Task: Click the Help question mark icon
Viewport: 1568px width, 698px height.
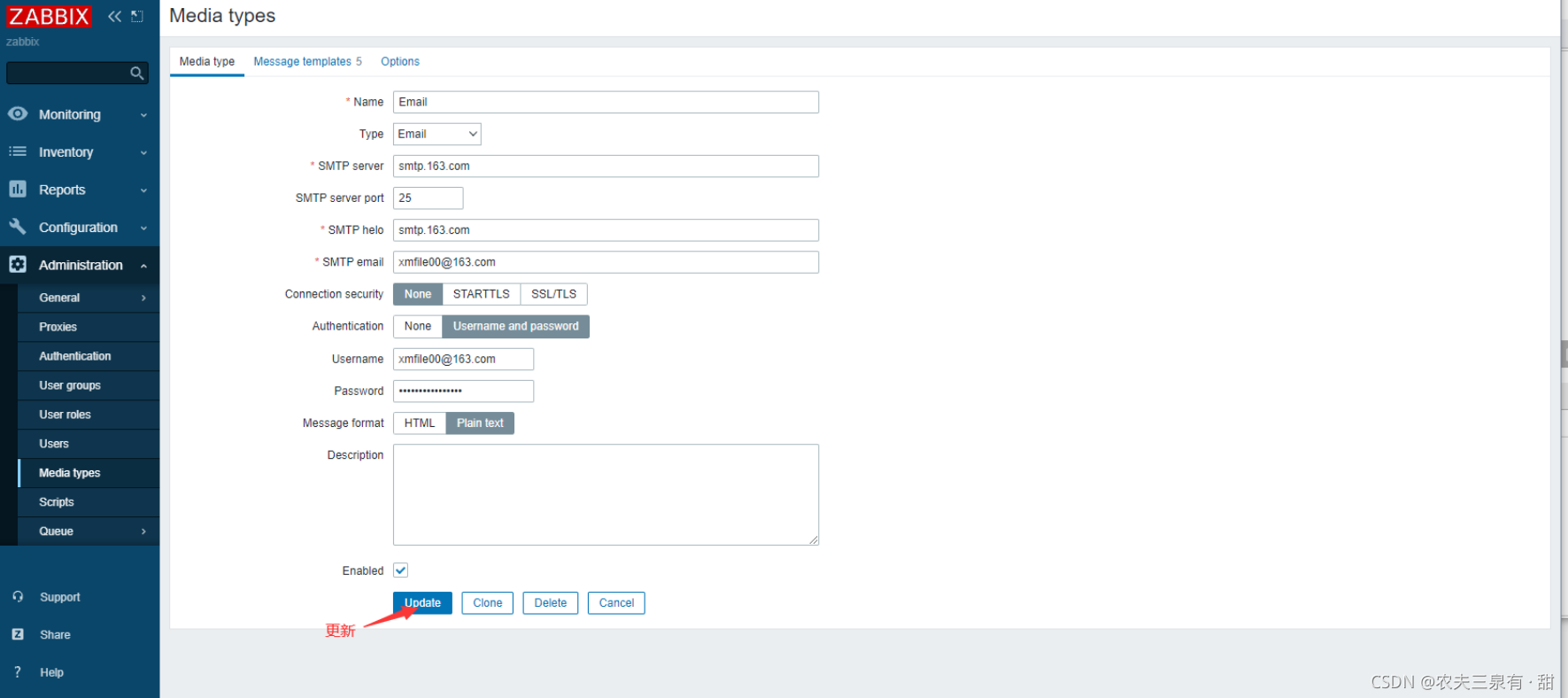Action: coord(18,672)
